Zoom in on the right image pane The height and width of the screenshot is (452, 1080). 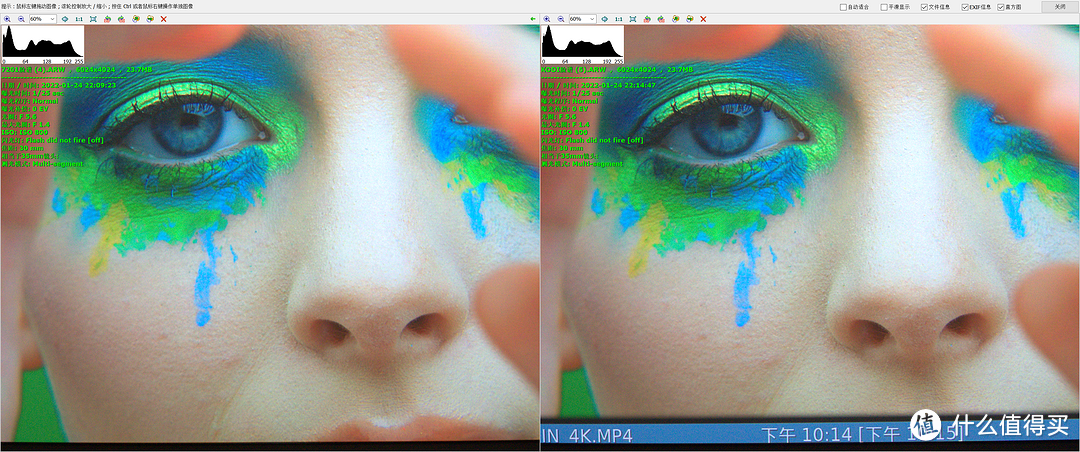547,19
